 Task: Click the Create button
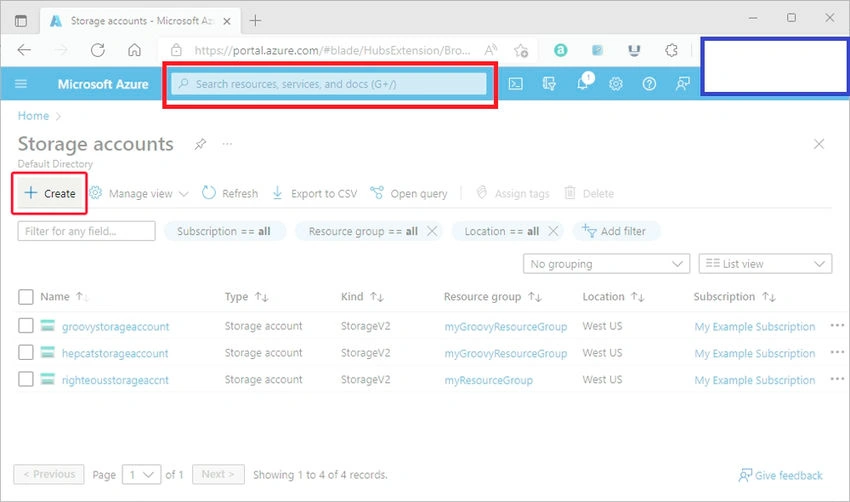(50, 194)
